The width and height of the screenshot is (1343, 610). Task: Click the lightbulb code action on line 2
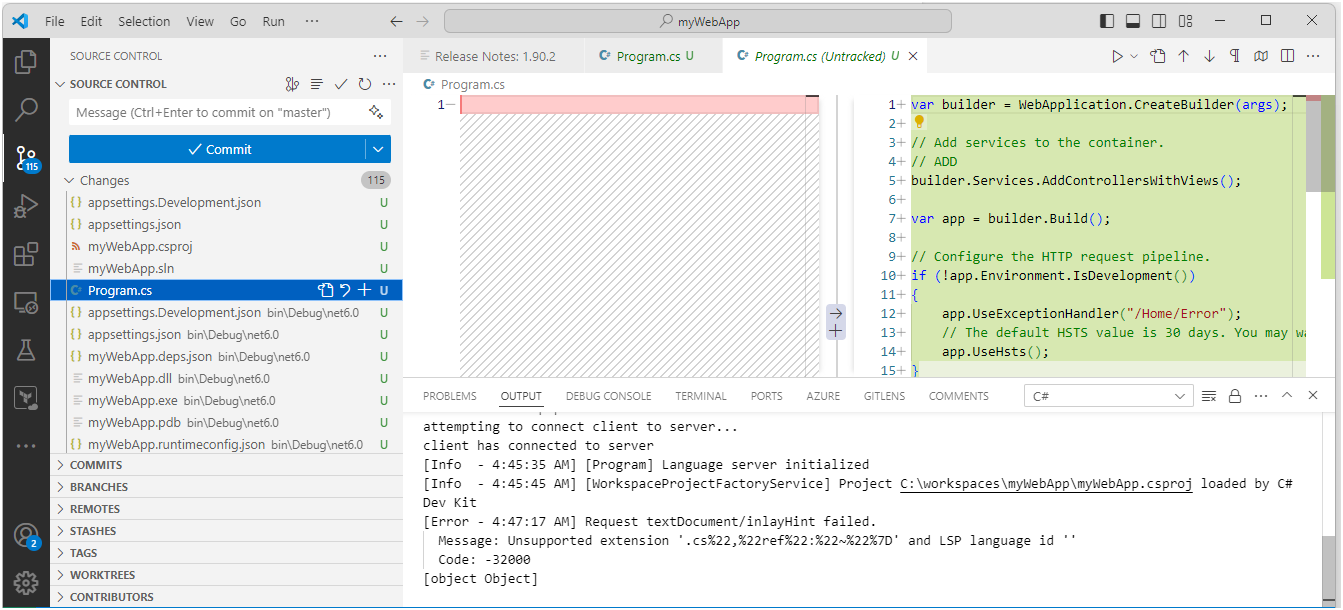click(919, 122)
